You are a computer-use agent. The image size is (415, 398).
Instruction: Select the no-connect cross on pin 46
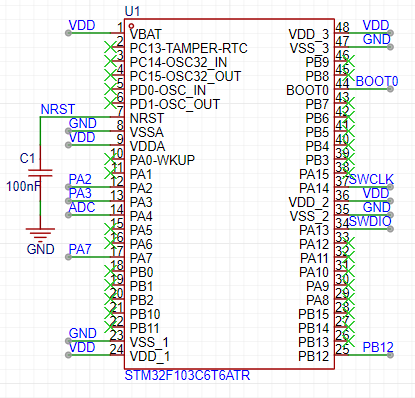[x=349, y=61]
